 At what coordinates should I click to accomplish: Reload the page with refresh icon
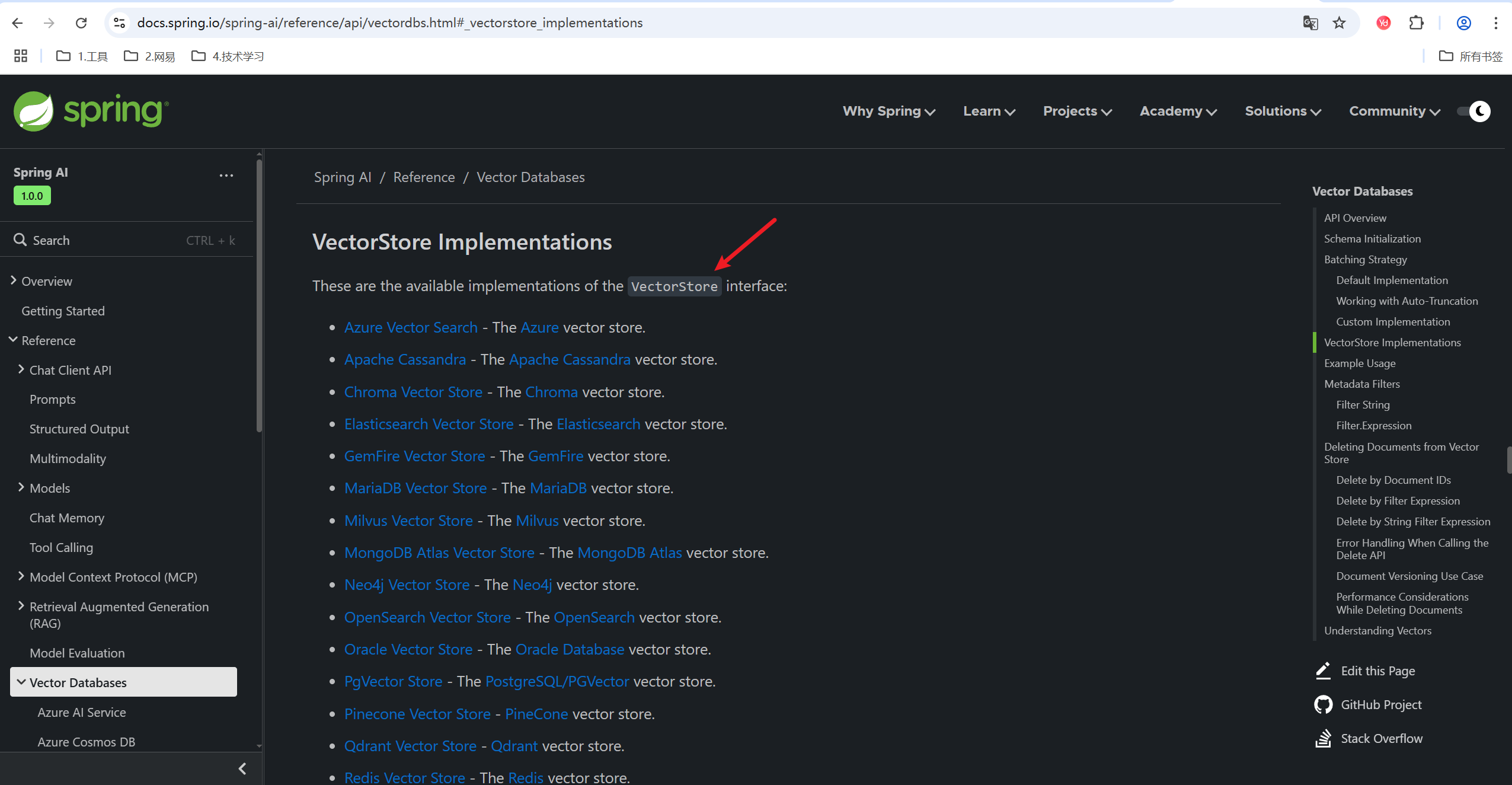click(81, 23)
